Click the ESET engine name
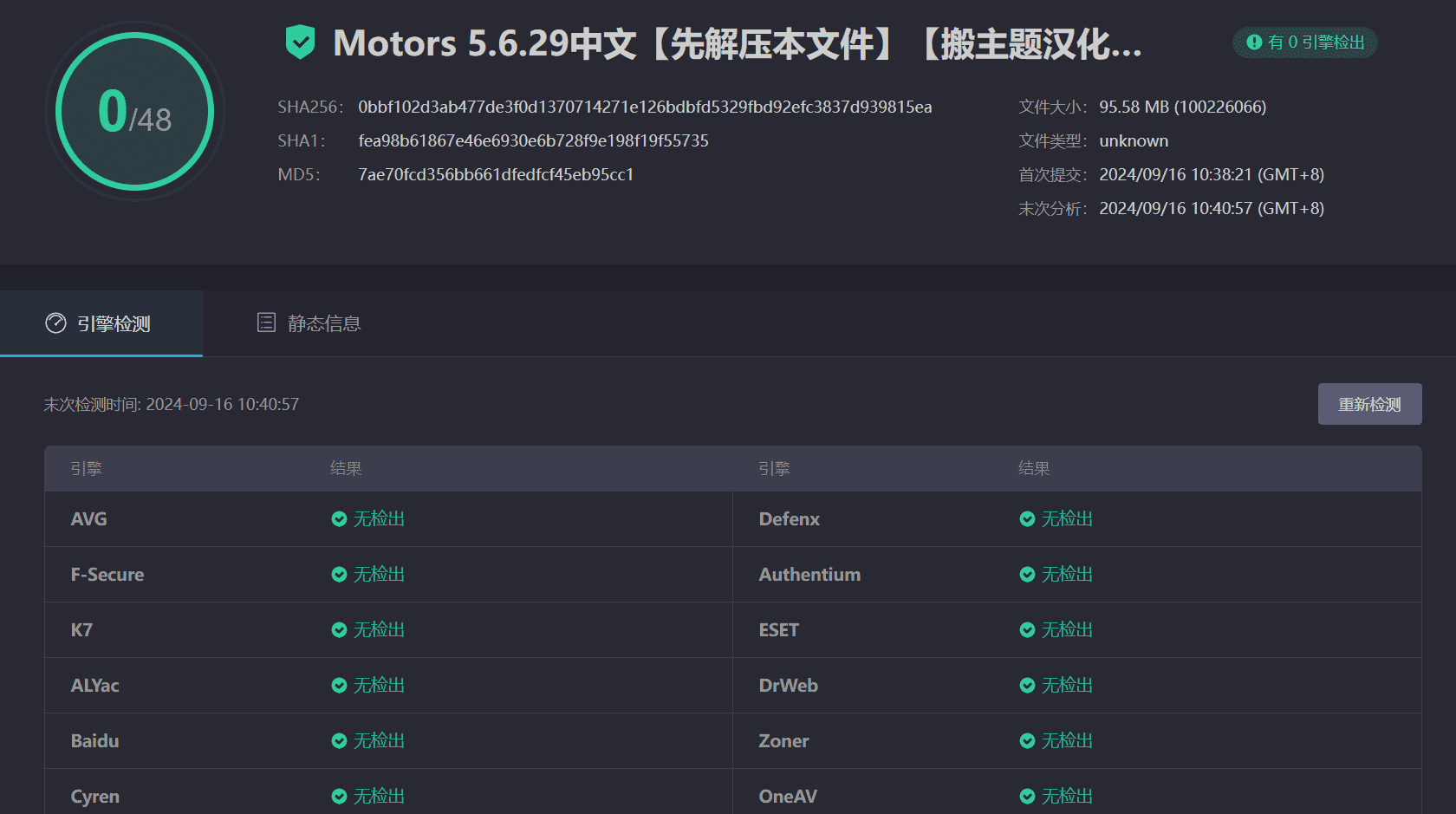The image size is (1456, 814). [x=778, y=629]
